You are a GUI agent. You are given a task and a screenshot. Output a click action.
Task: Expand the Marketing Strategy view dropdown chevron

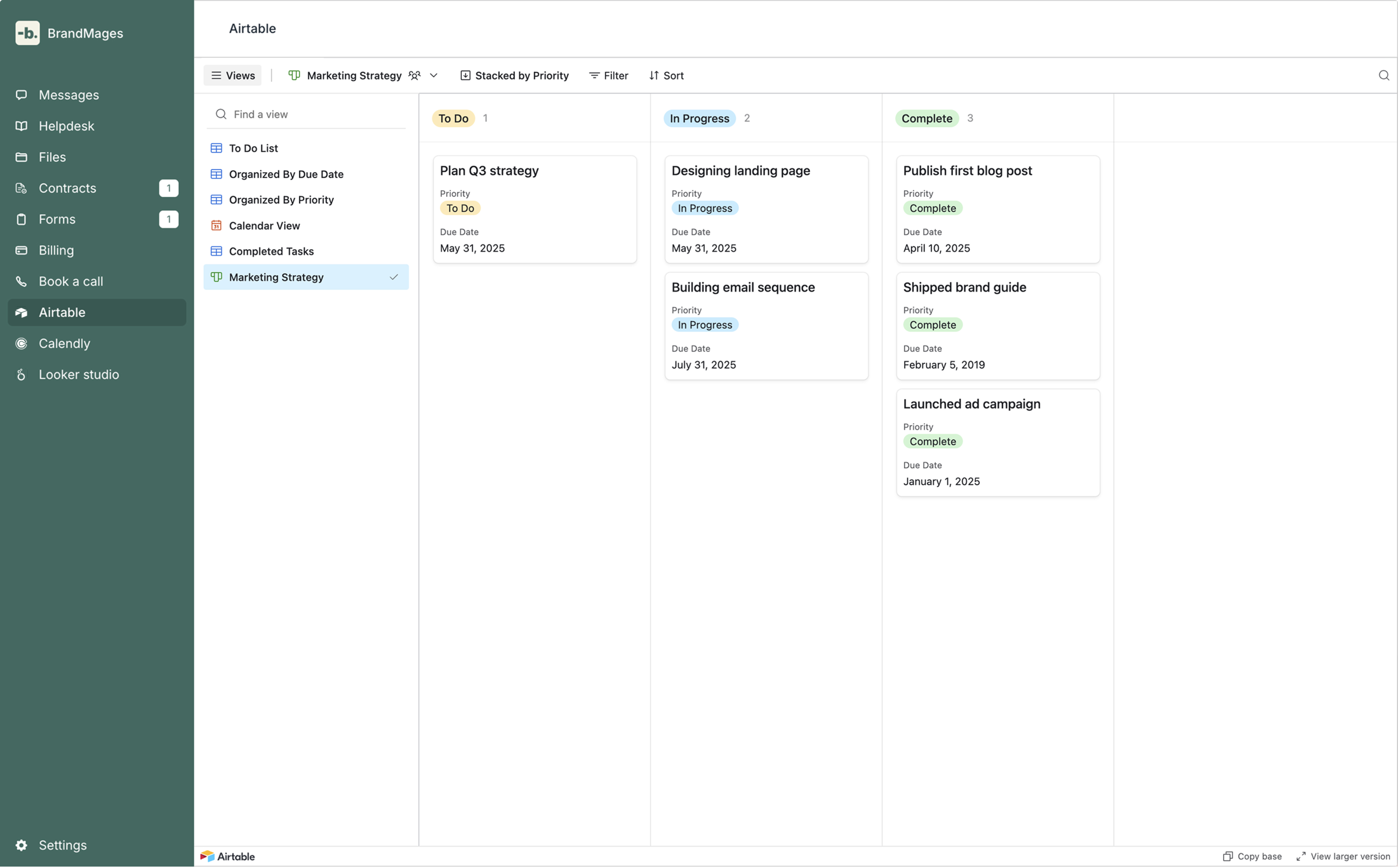434,75
